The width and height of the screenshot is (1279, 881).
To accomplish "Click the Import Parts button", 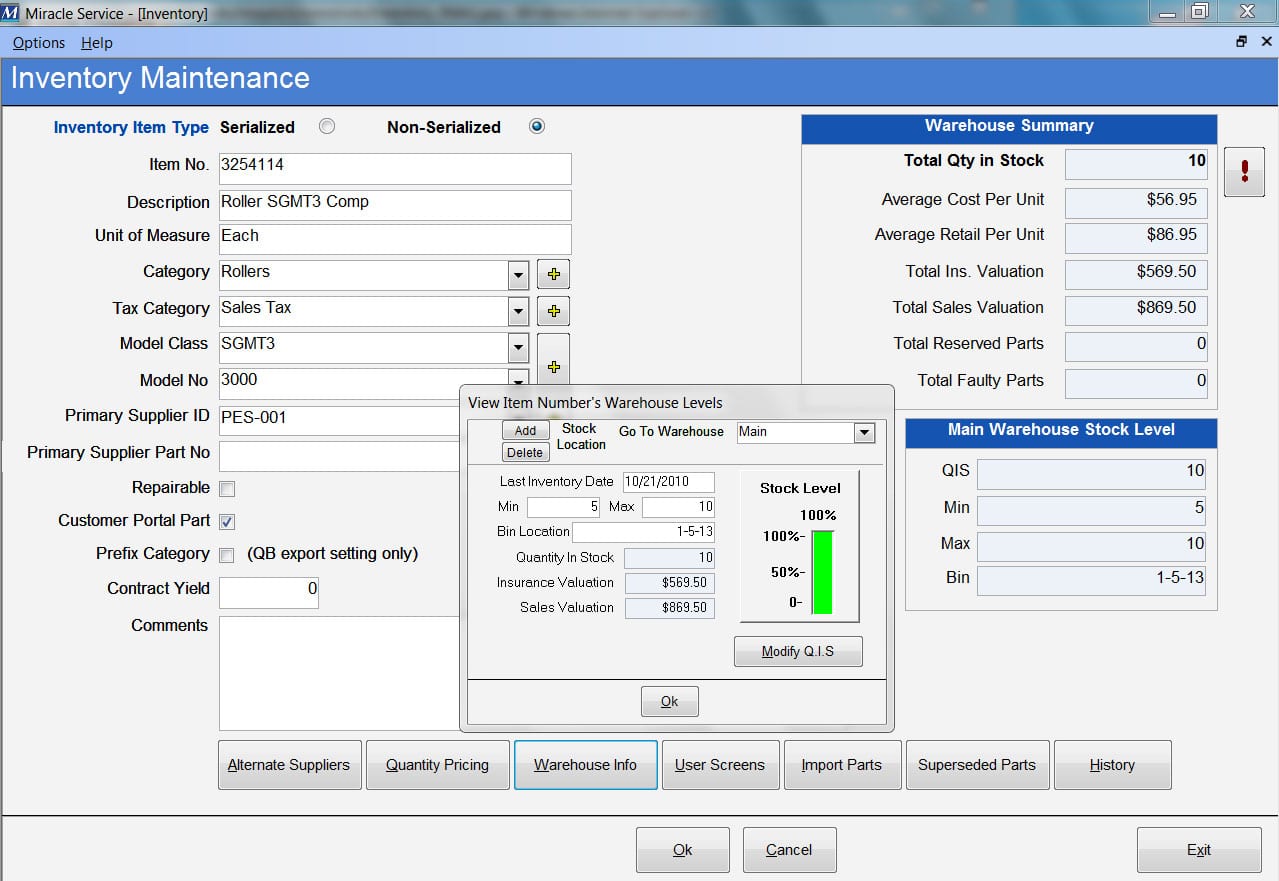I will (842, 765).
